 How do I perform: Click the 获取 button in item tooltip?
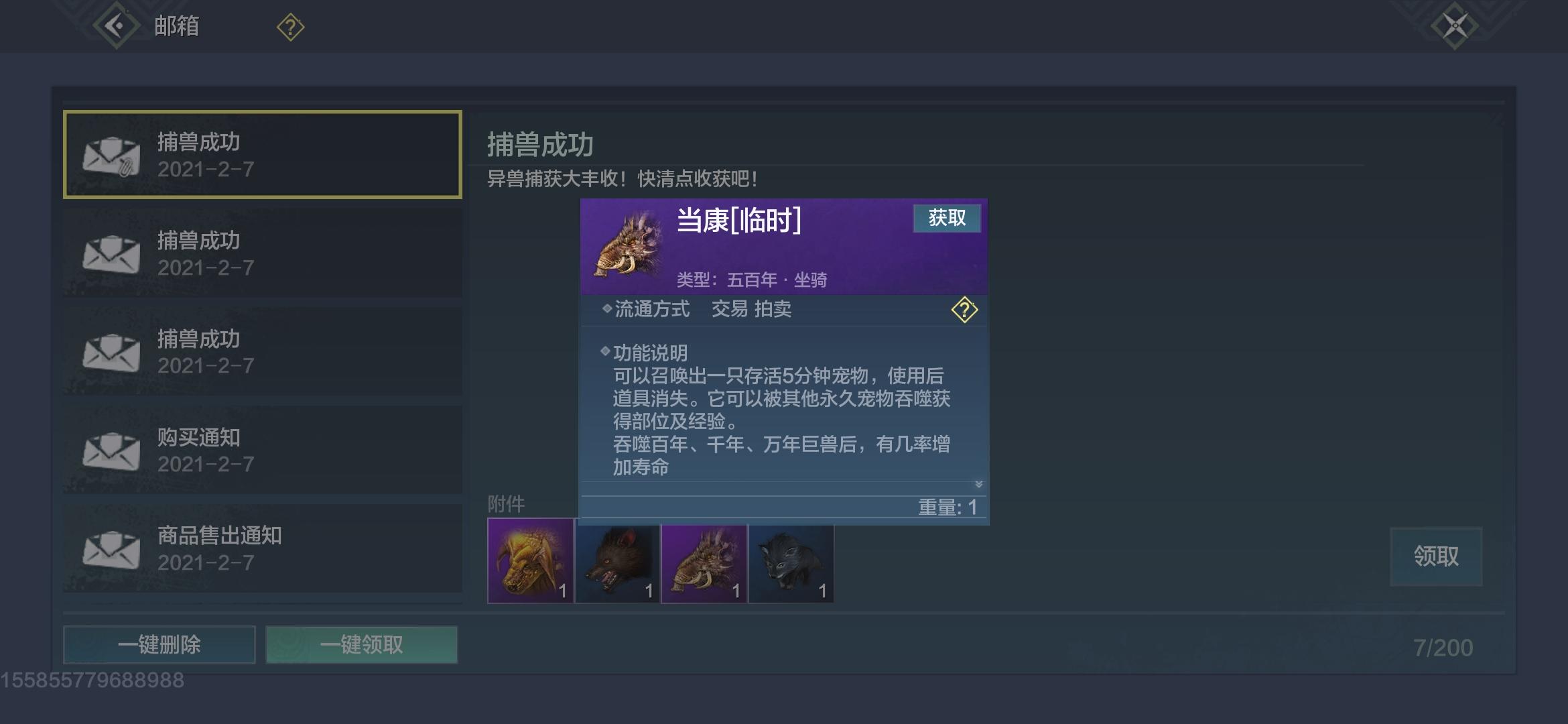pos(947,218)
